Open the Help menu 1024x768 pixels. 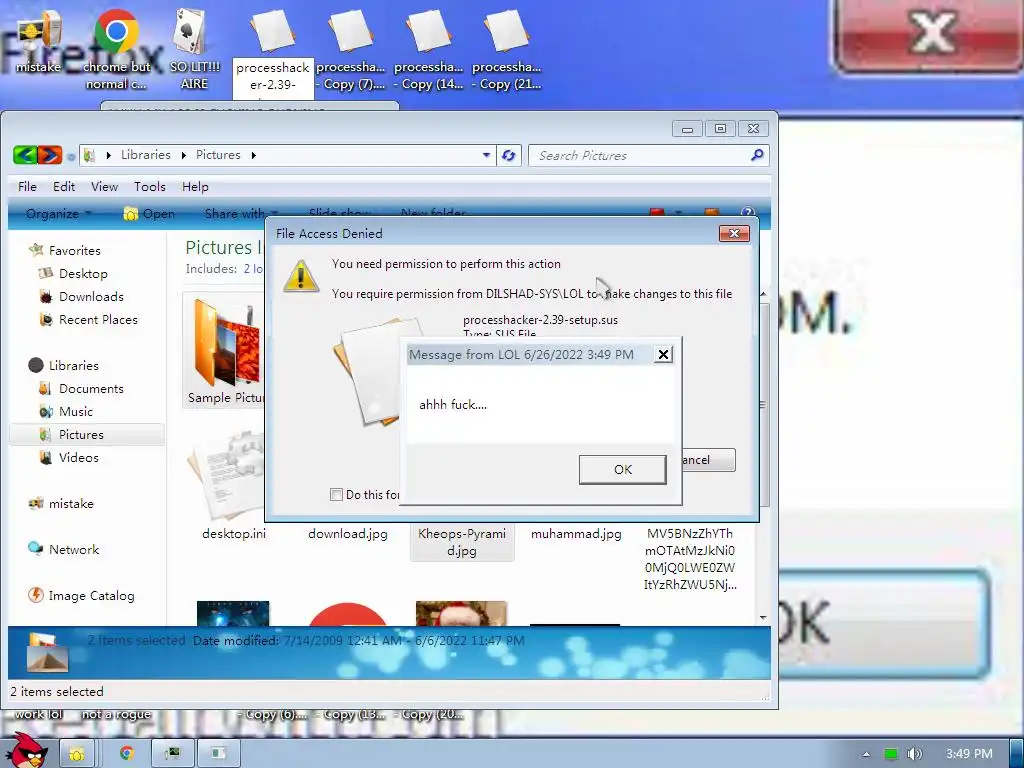point(195,187)
